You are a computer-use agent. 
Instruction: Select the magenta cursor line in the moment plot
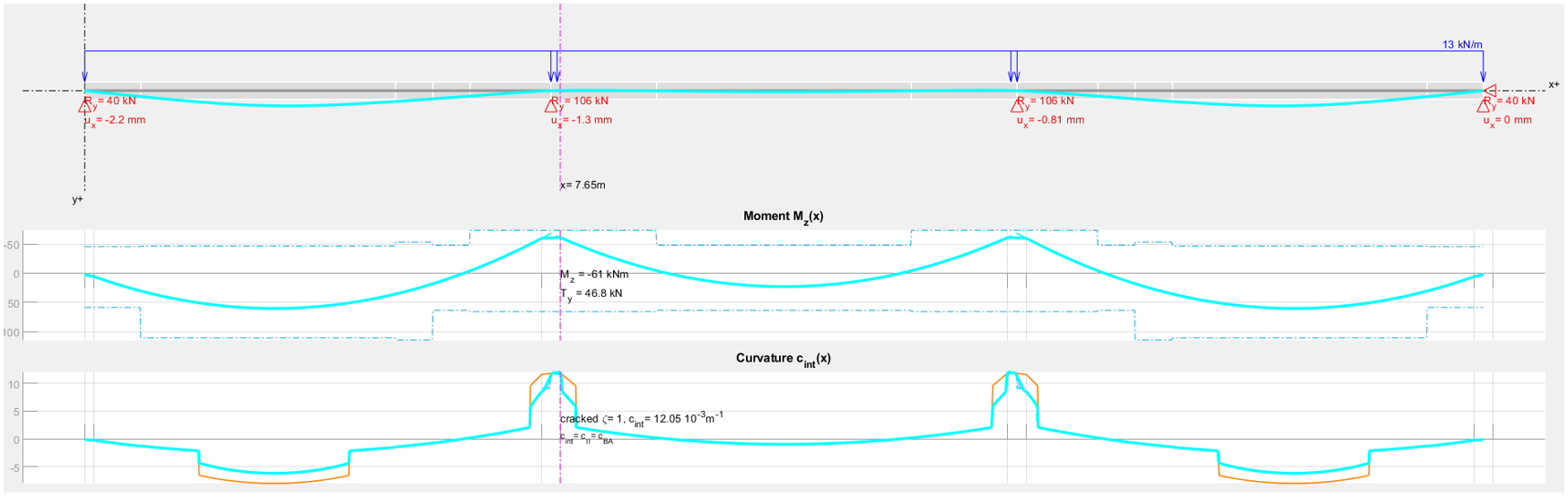click(560, 285)
